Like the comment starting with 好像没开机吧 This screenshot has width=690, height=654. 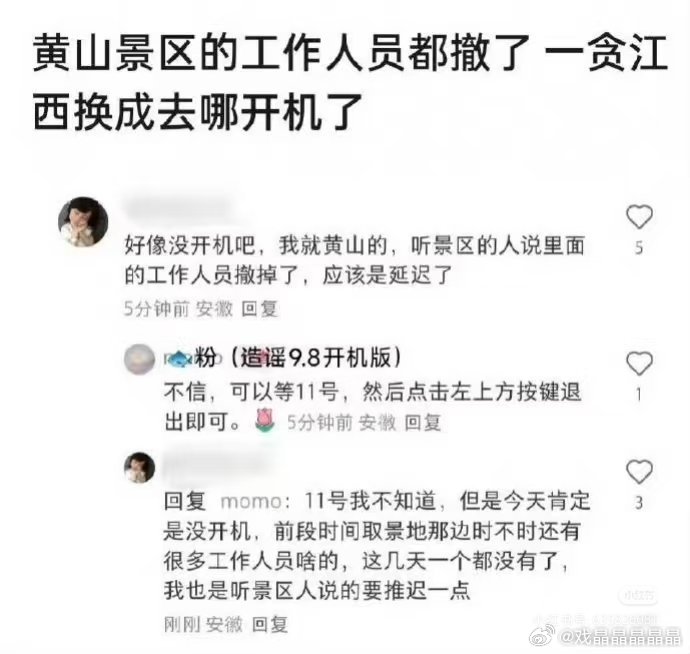coord(639,217)
